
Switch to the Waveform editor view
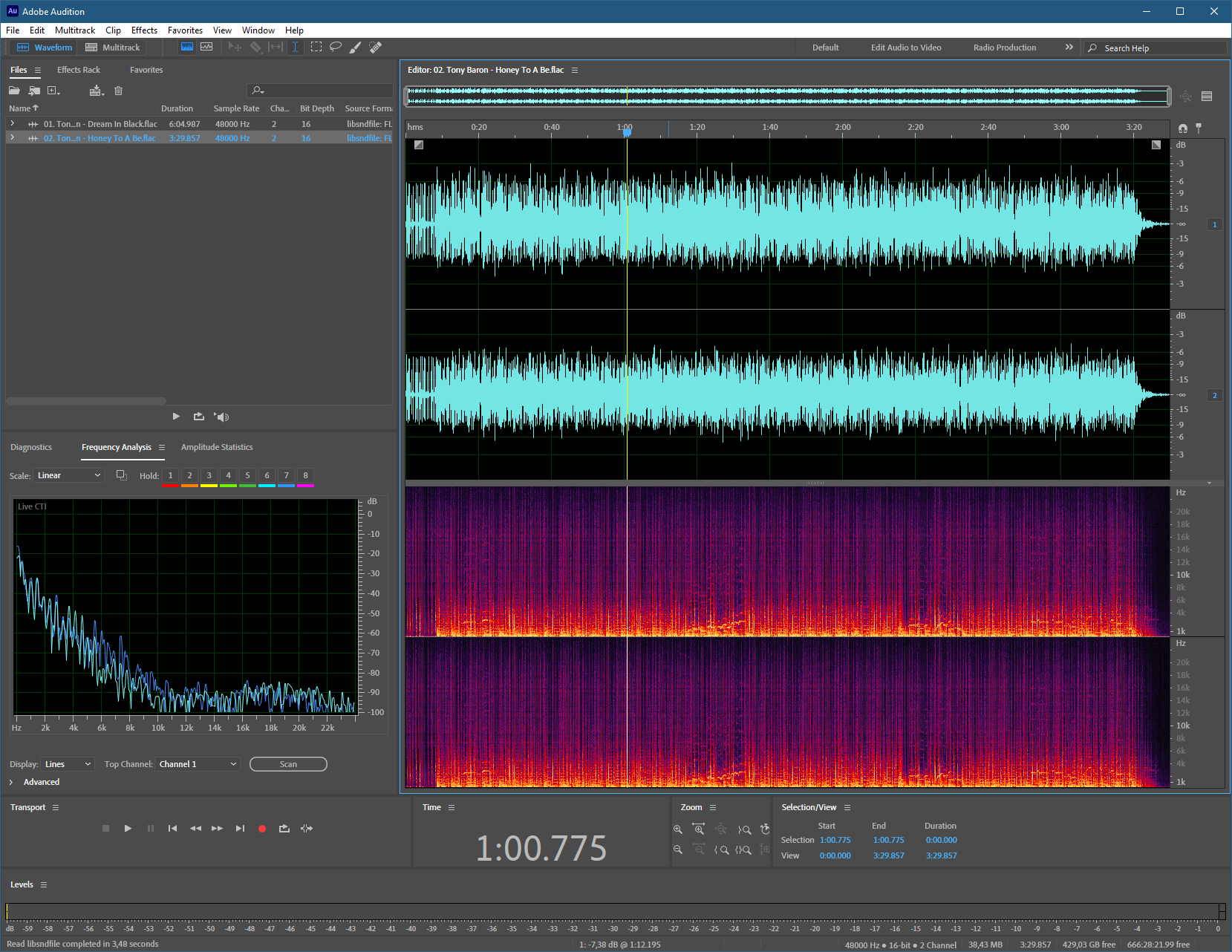[x=45, y=48]
